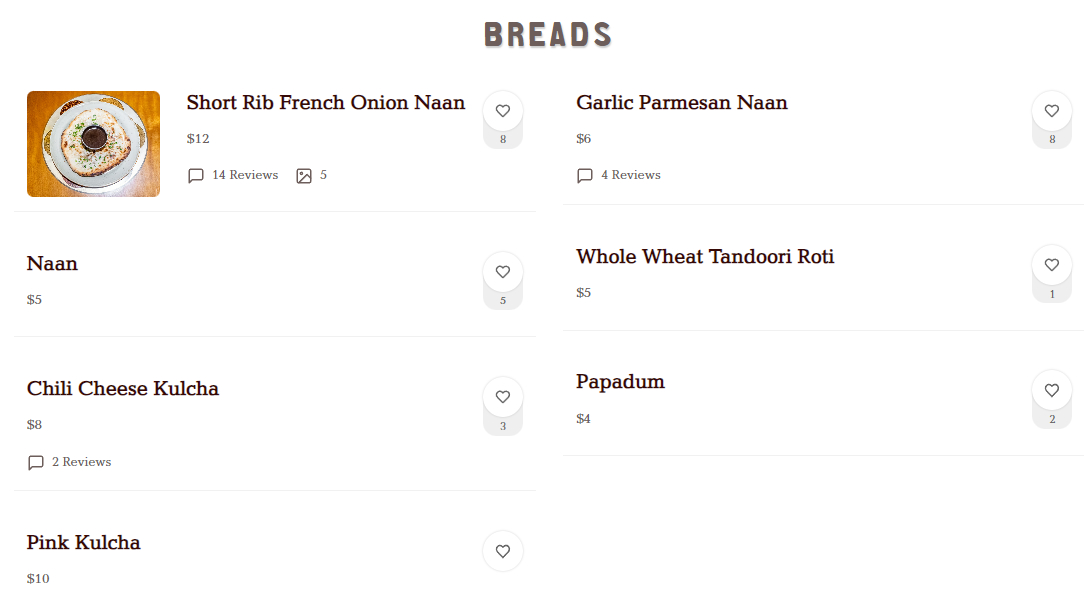The width and height of the screenshot is (1084, 616).
Task: Click comment icon beside 14 Reviews
Action: coord(196,176)
